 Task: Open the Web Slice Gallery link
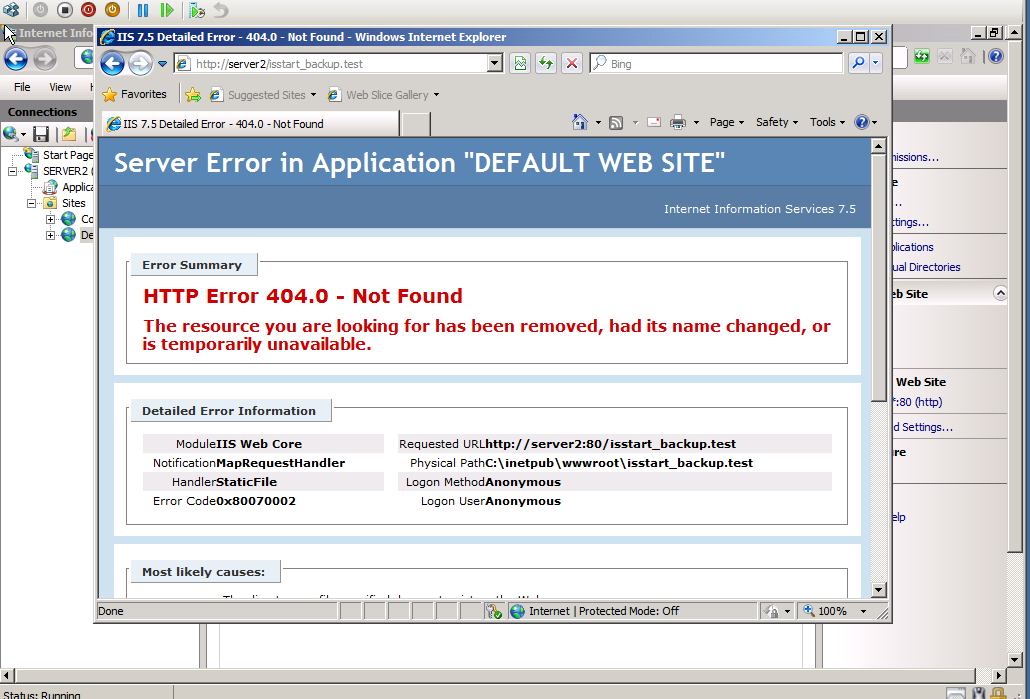tap(384, 95)
